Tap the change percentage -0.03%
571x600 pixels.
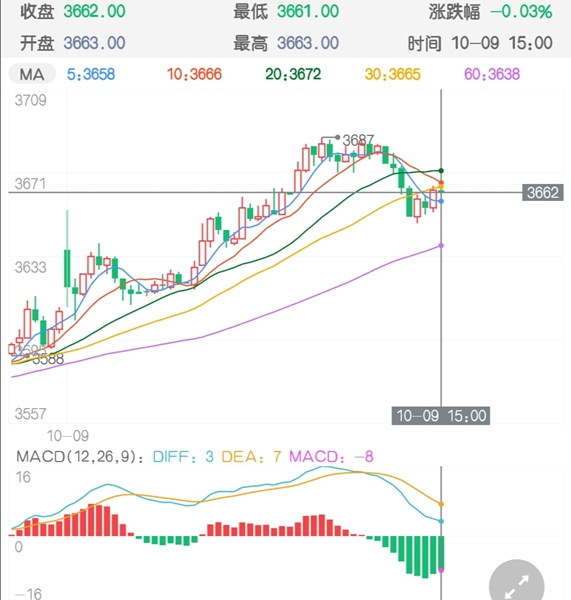521,11
